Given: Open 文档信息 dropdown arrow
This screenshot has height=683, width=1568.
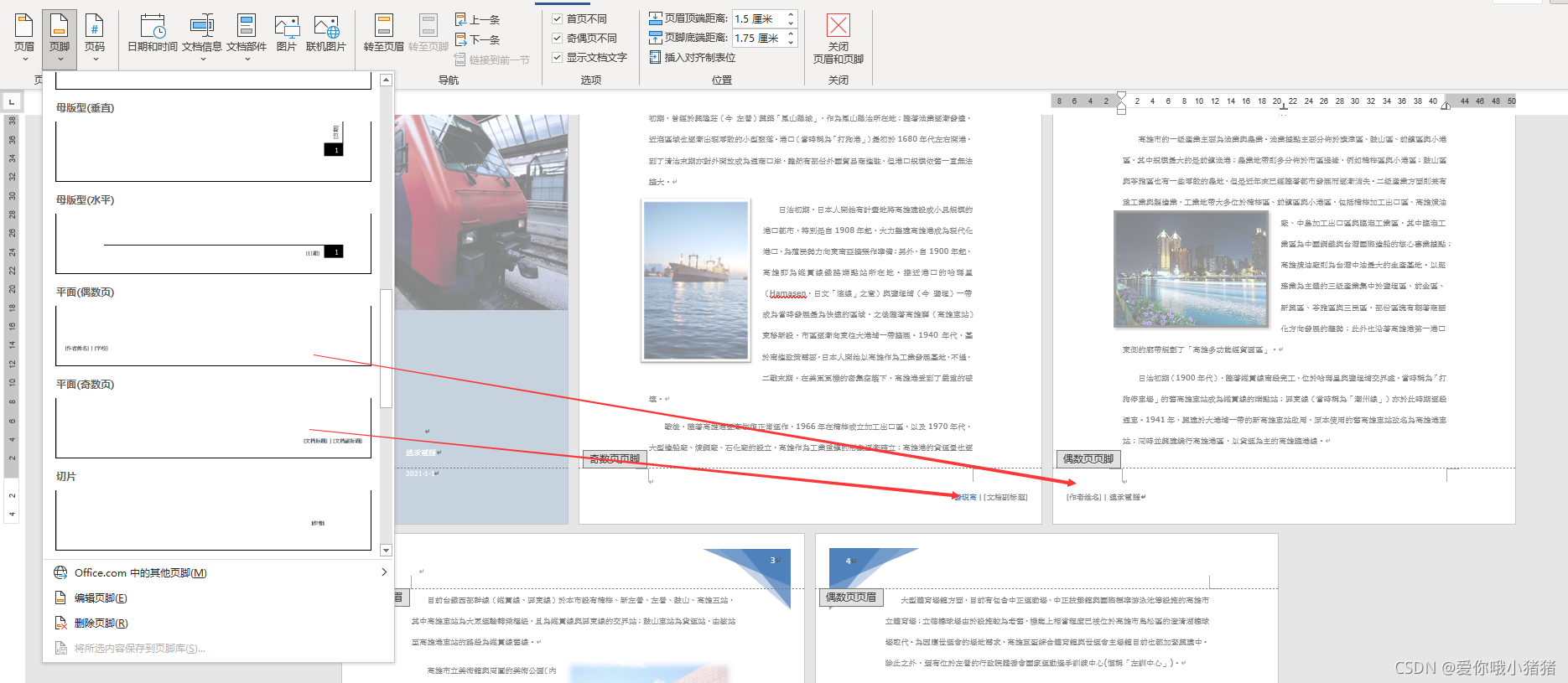Looking at the screenshot, I should click(202, 60).
